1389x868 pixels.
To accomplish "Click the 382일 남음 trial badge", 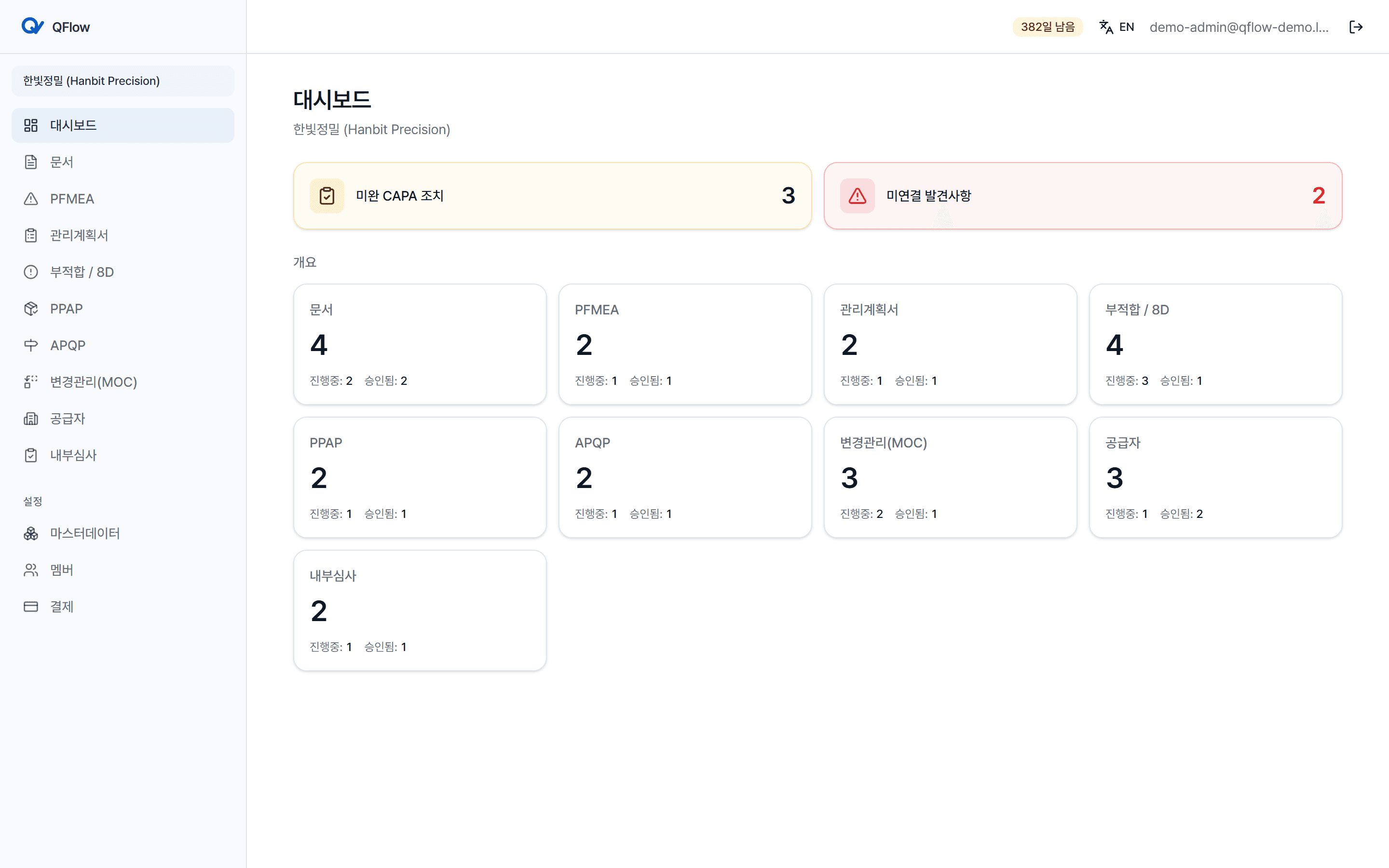I will coord(1048,27).
